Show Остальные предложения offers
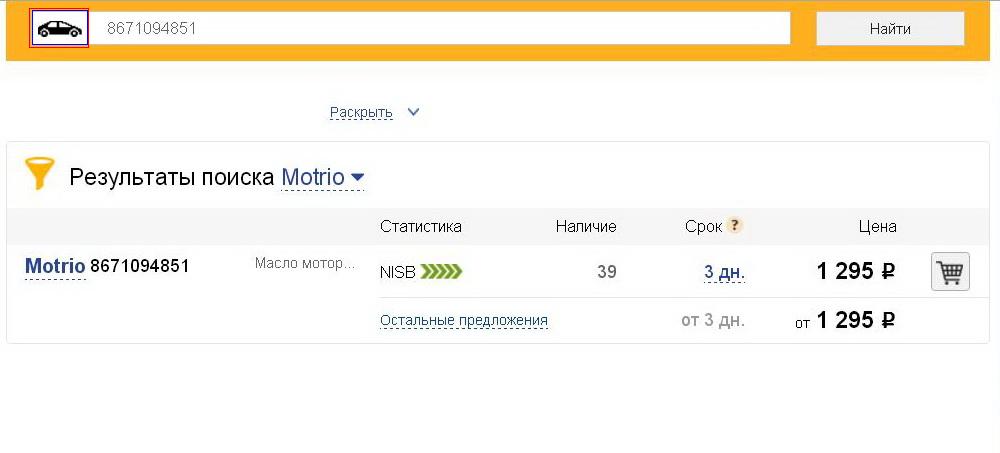 (x=464, y=320)
